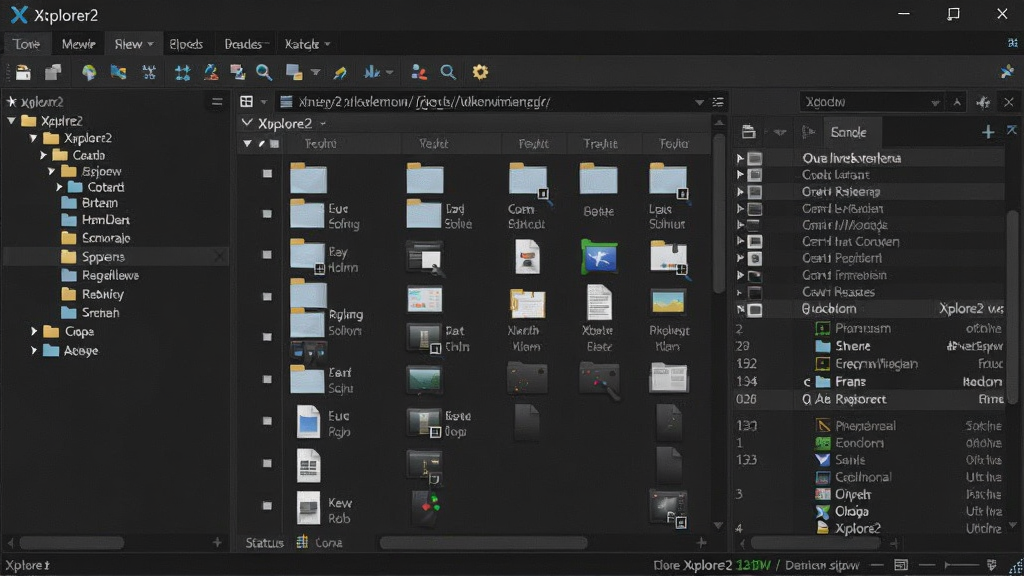Viewport: 1024px width, 576px height.
Task: Click the globe icon in the toolbar
Action: 89,72
